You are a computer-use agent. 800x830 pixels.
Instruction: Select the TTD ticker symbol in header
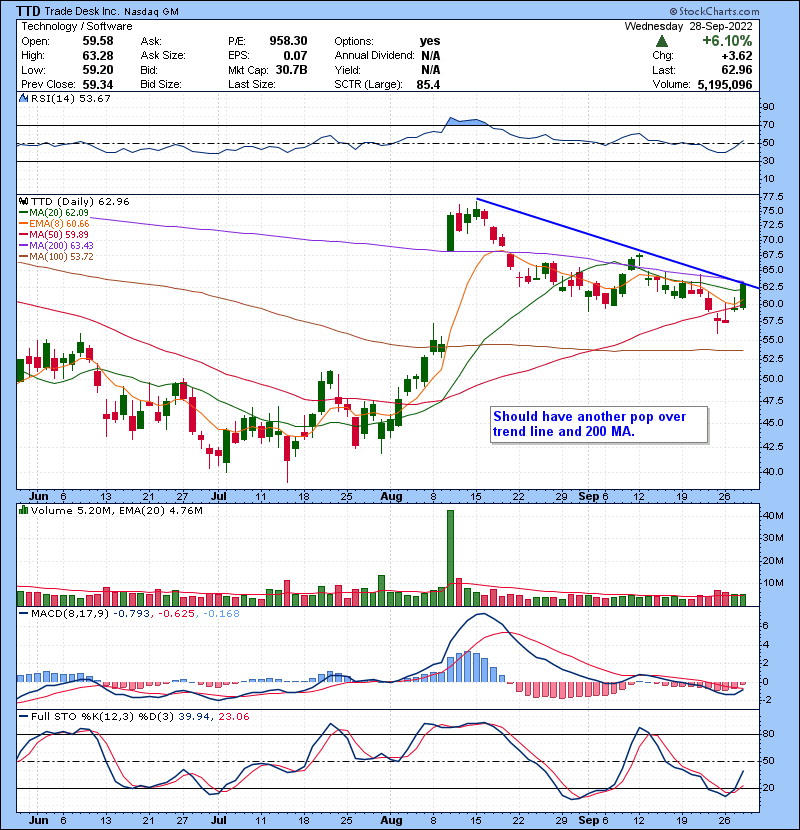(28, 11)
